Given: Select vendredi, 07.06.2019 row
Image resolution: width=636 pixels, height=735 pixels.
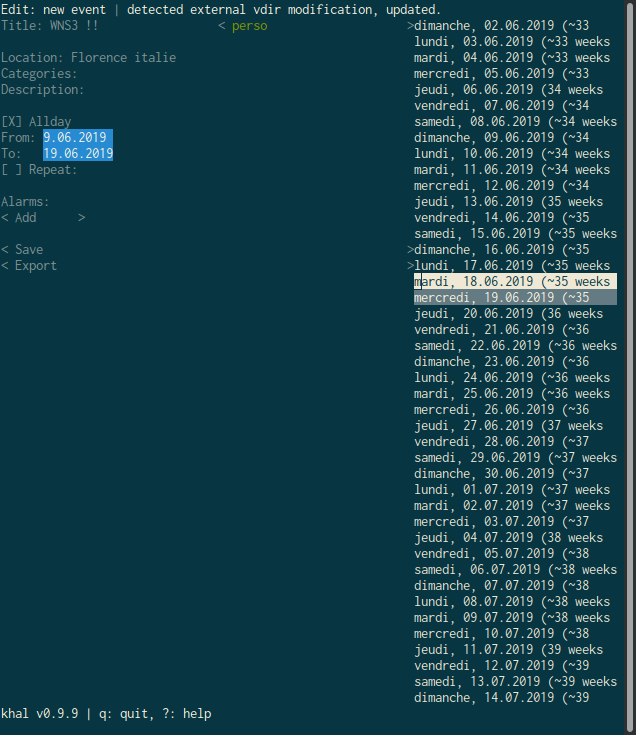Looking at the screenshot, I should tap(515, 105).
